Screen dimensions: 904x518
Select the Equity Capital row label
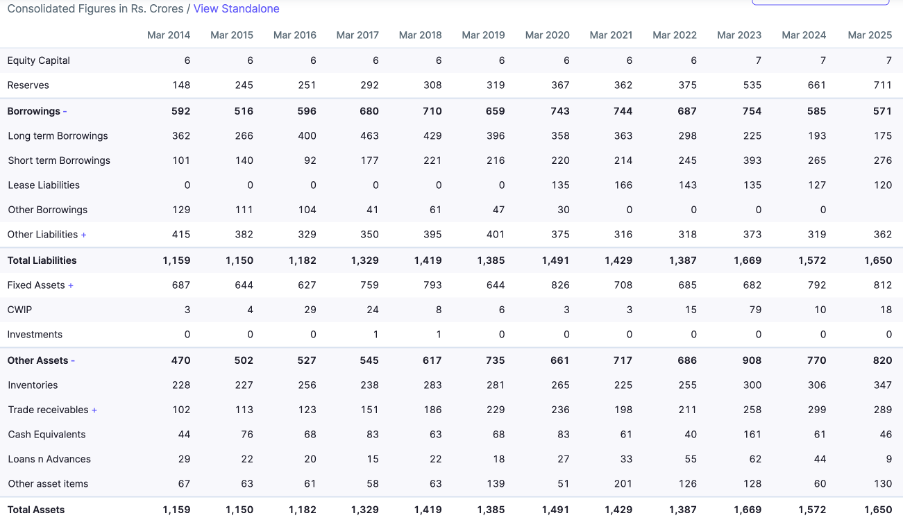click(38, 61)
